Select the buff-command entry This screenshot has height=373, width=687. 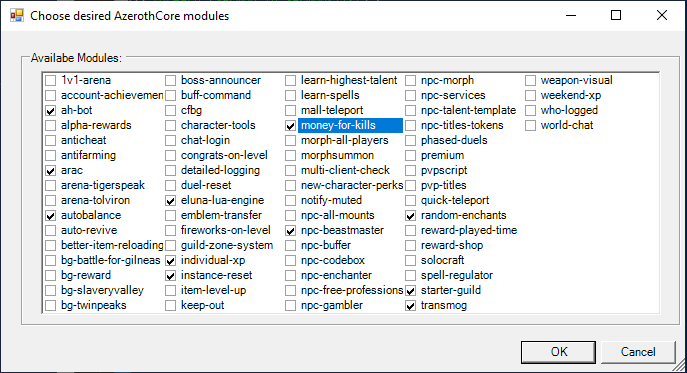(216, 95)
